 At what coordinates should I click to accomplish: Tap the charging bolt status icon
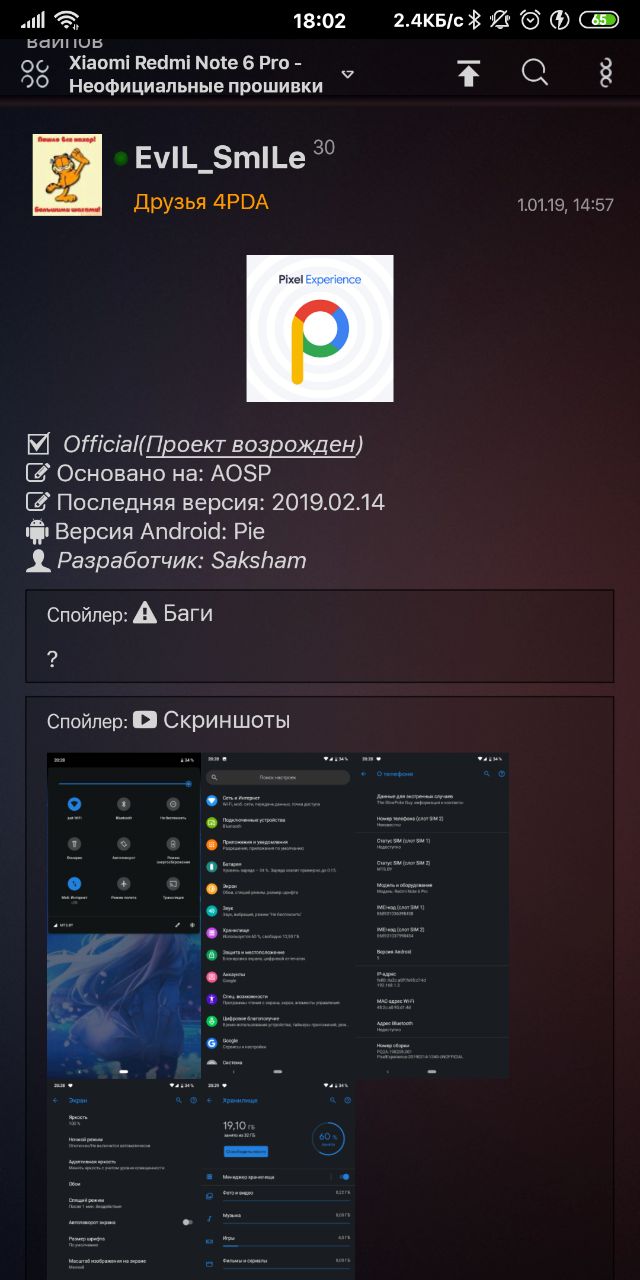(561, 19)
